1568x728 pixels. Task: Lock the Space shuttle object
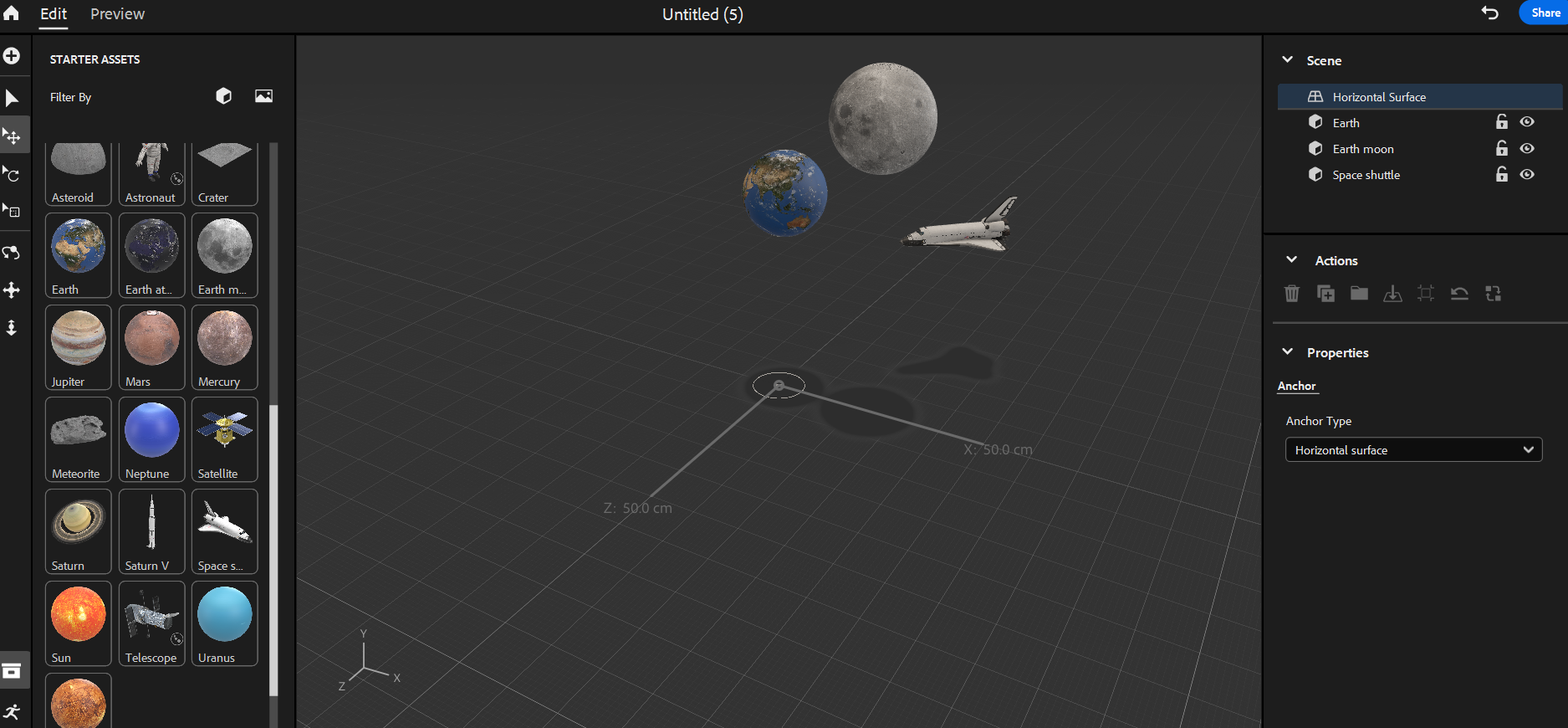1502,175
